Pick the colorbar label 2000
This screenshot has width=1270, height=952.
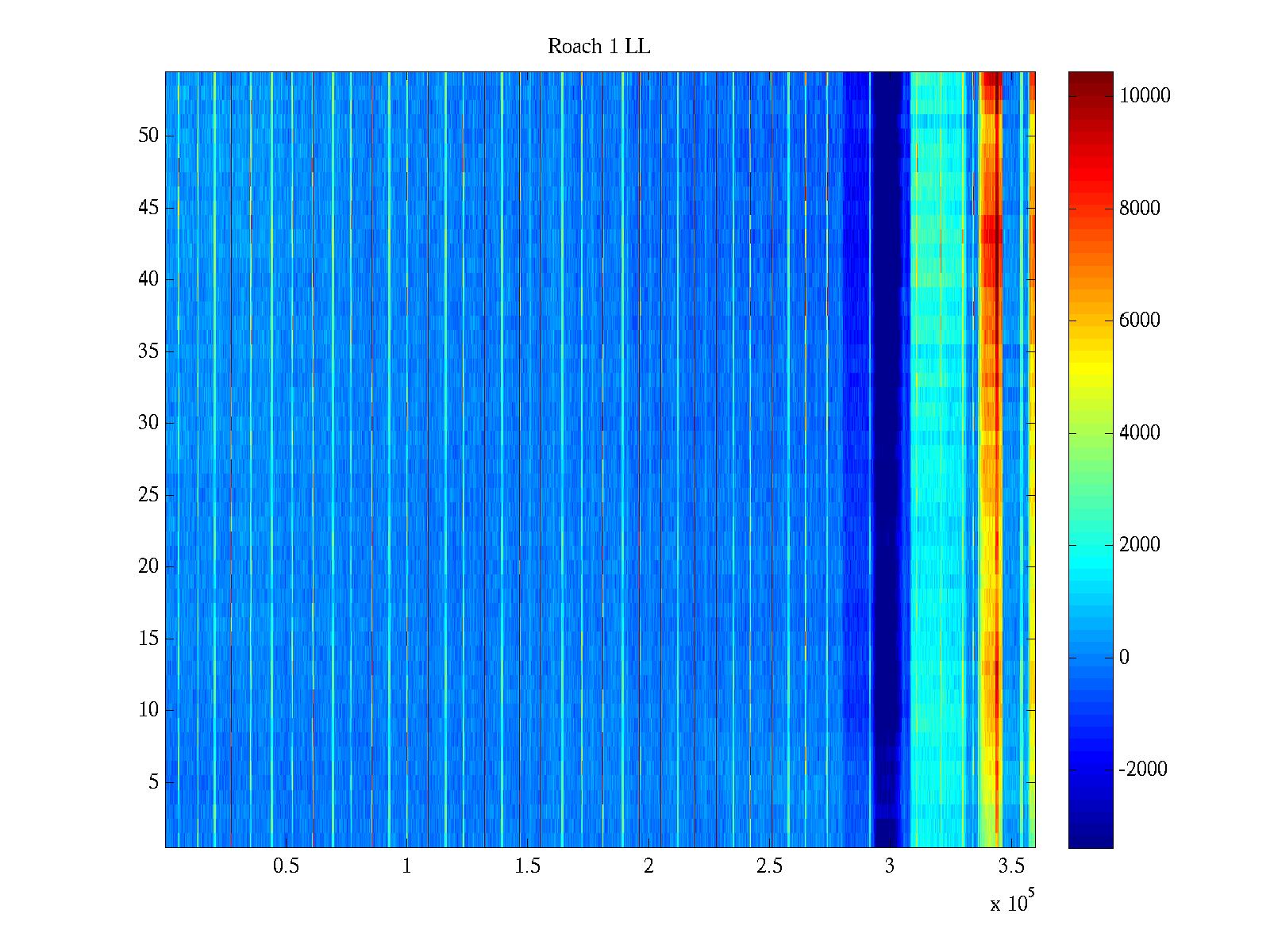point(1139,545)
